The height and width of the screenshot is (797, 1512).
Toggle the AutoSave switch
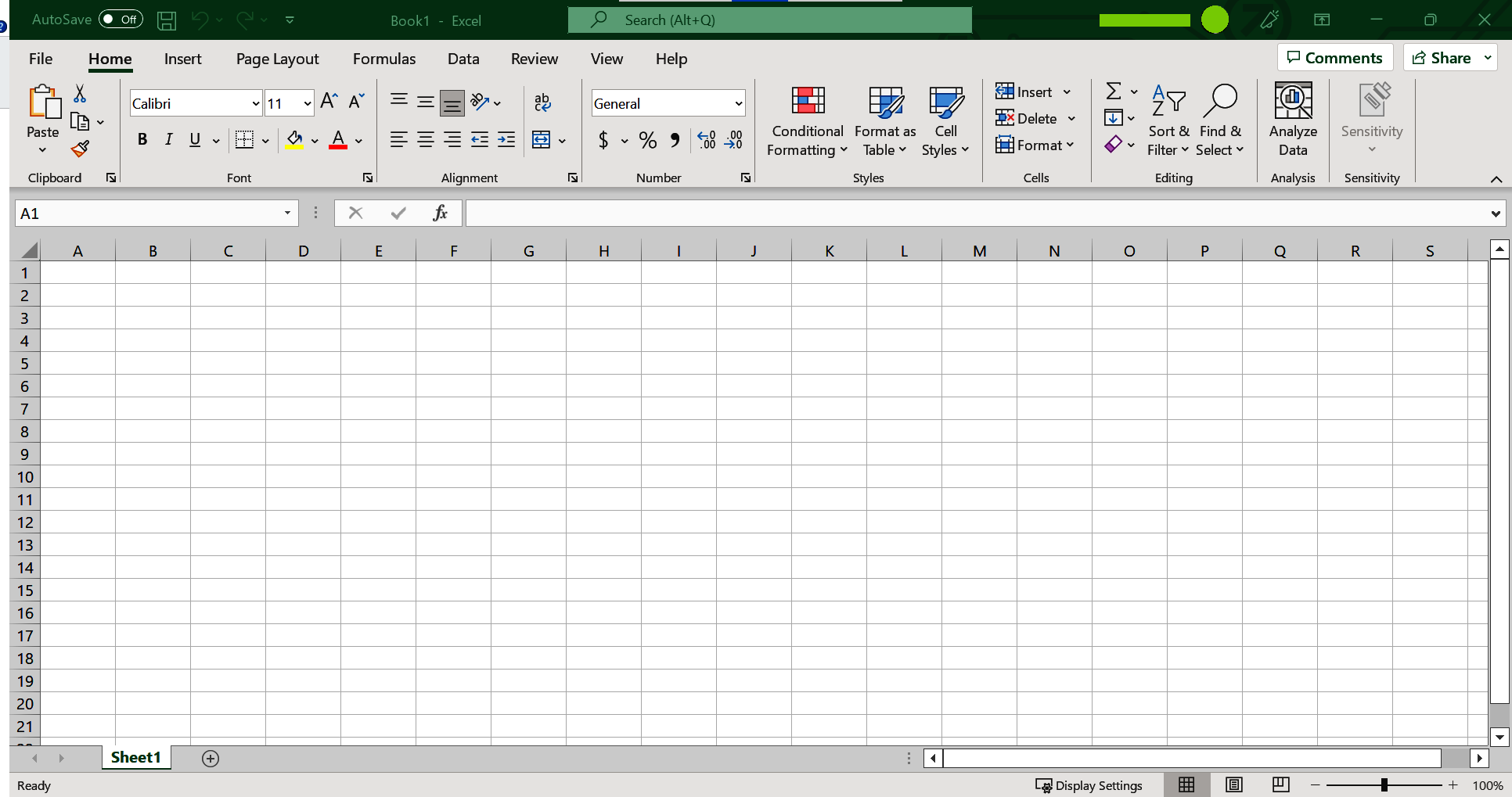tap(121, 20)
